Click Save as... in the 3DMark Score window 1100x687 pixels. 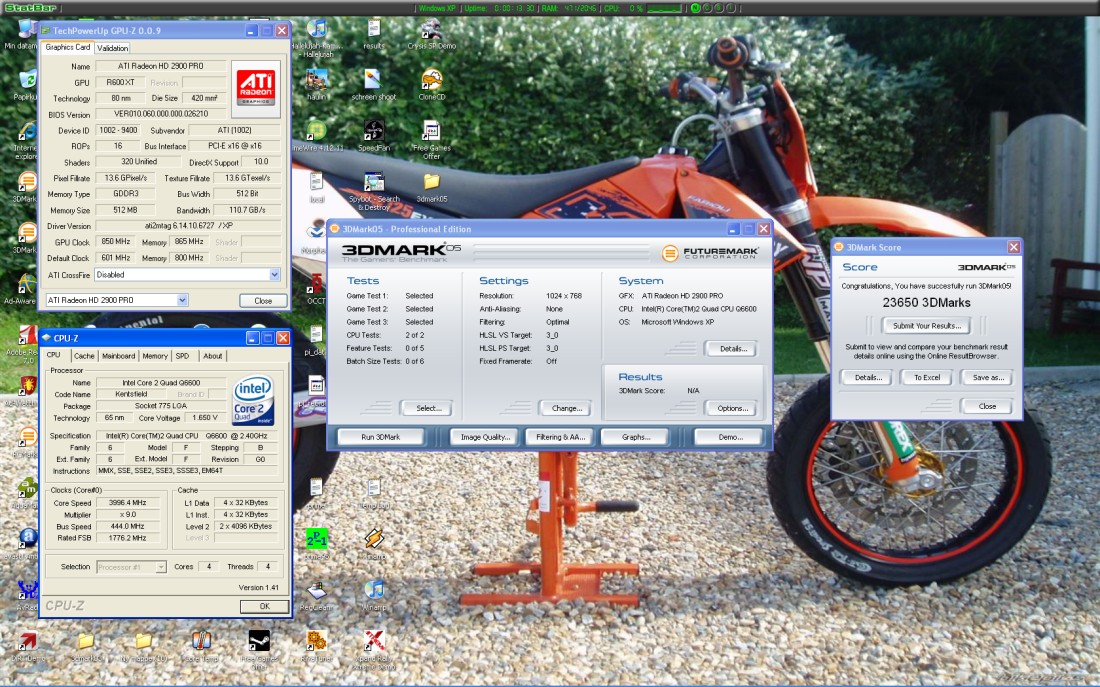pyautogui.click(x=988, y=377)
